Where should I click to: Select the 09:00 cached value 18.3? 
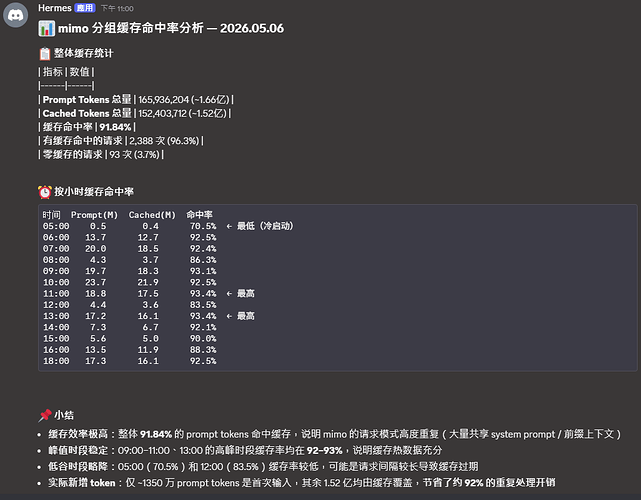point(148,271)
